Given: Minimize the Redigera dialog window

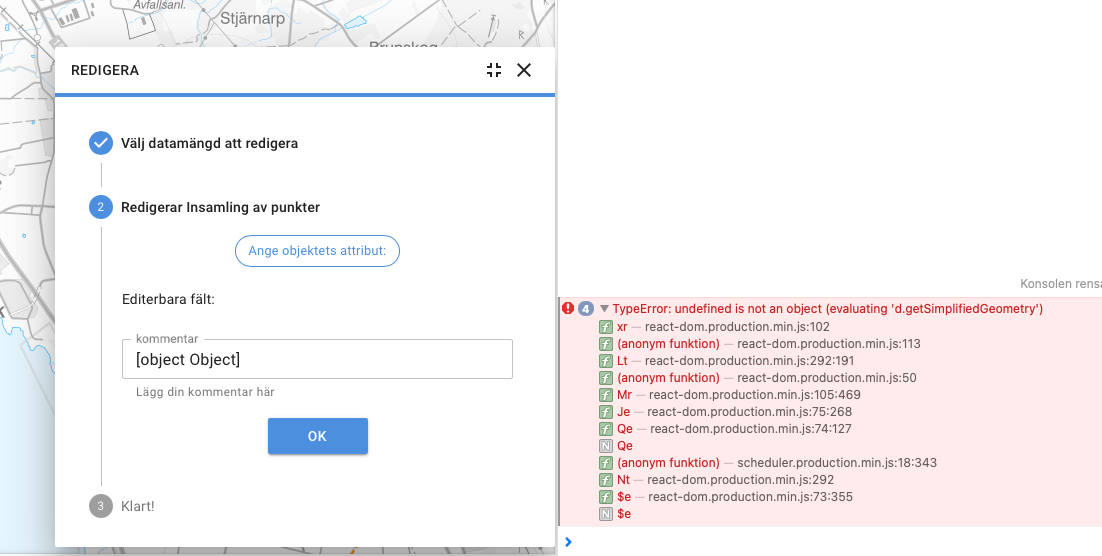Looking at the screenshot, I should coord(494,70).
